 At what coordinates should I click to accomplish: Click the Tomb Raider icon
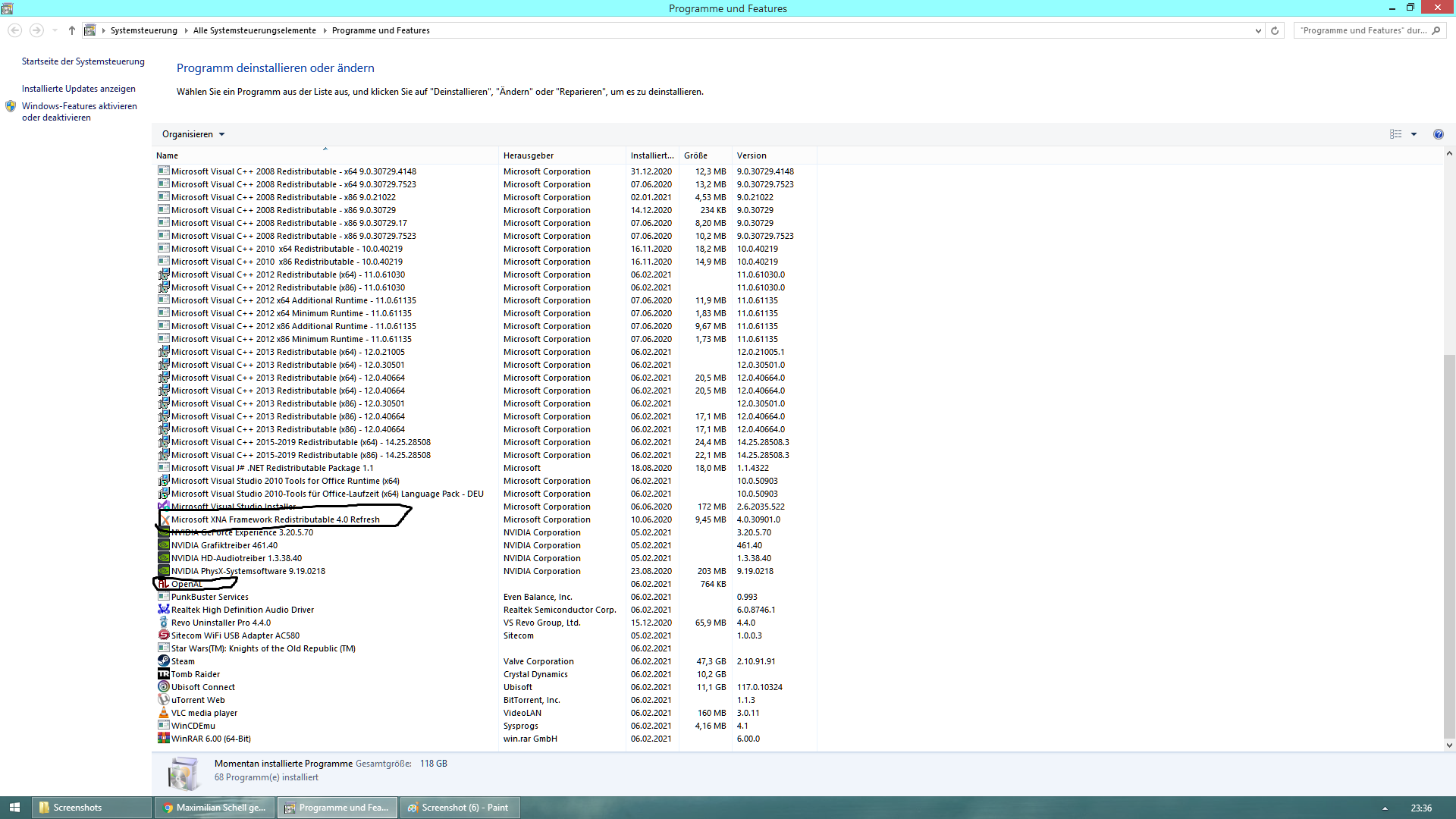coord(163,673)
